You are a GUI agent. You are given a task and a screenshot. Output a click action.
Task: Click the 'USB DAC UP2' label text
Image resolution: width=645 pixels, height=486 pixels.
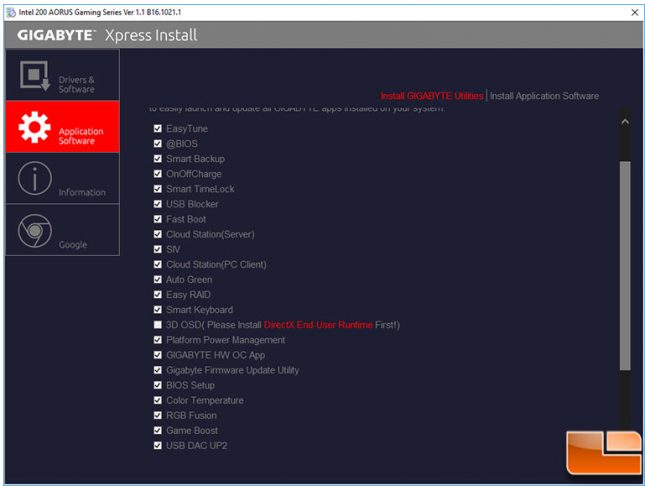pyautogui.click(x=197, y=445)
